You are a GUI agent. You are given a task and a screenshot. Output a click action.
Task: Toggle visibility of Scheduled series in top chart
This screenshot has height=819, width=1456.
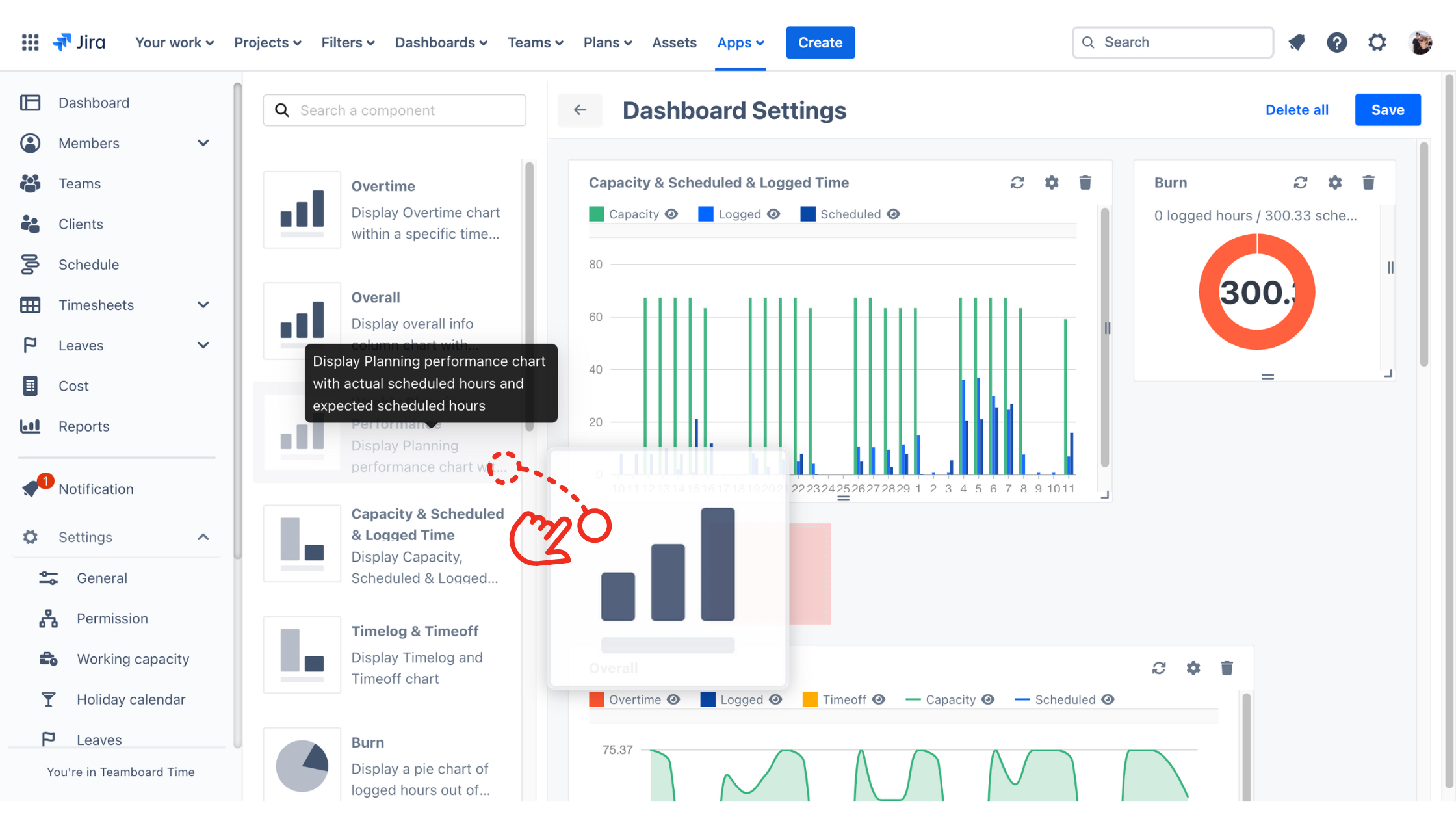coord(893,214)
